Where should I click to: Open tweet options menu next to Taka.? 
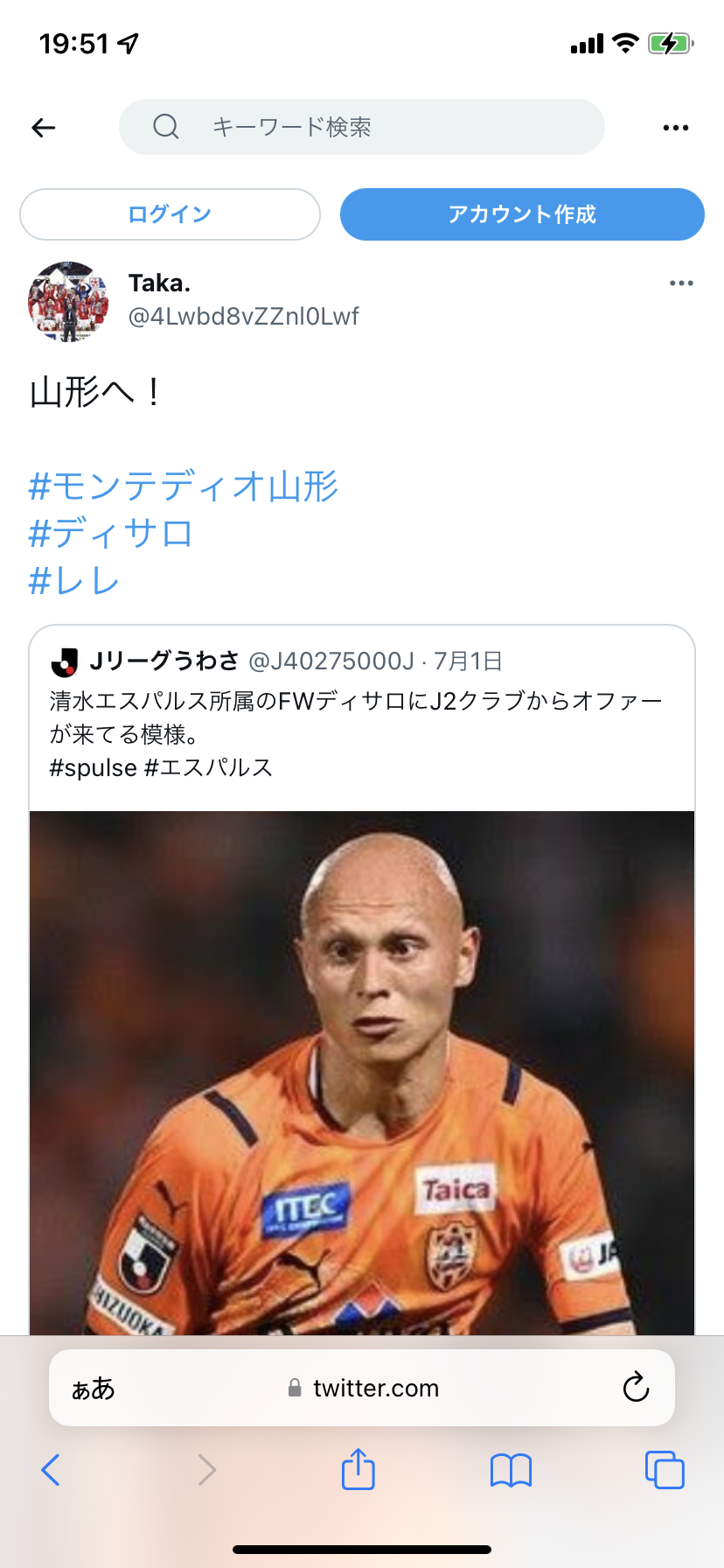pyautogui.click(x=681, y=283)
